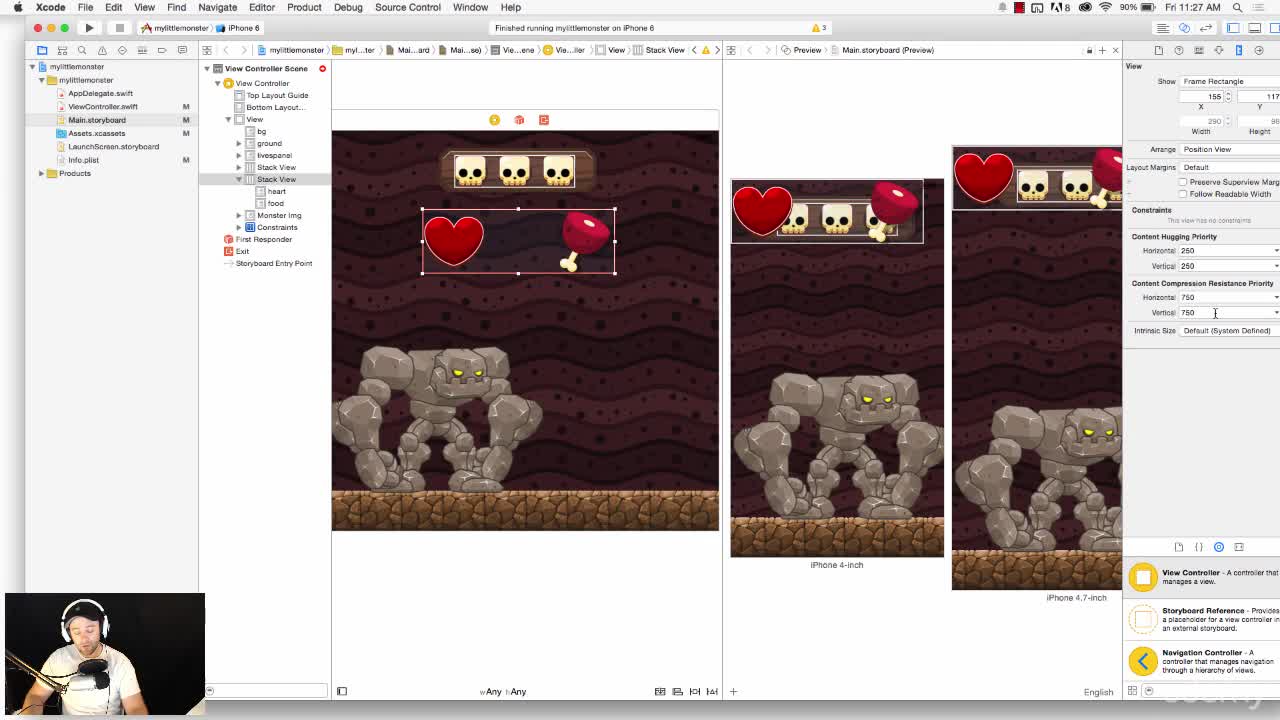The width and height of the screenshot is (1280, 720).
Task: Open the Show Frame Rectangle dropdown
Action: pos(1230,81)
